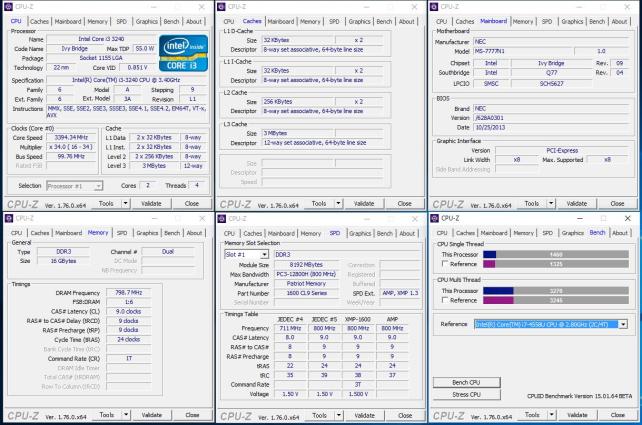Screen dimensions: 642x425
Task: Click the CPU-Z title icon in the SPD-tab window
Action: (222, 219)
